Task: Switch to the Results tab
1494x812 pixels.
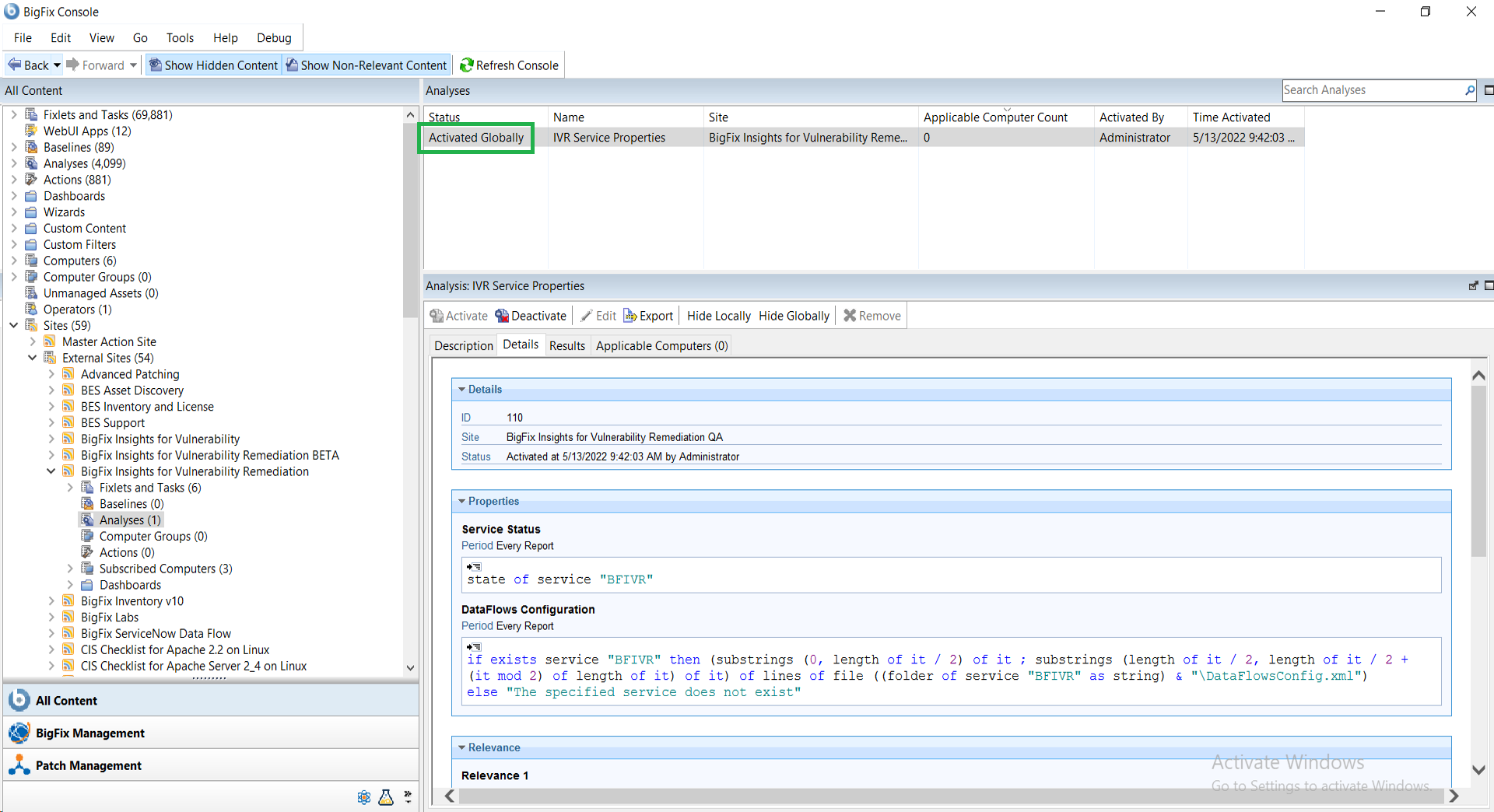Action: pos(566,345)
